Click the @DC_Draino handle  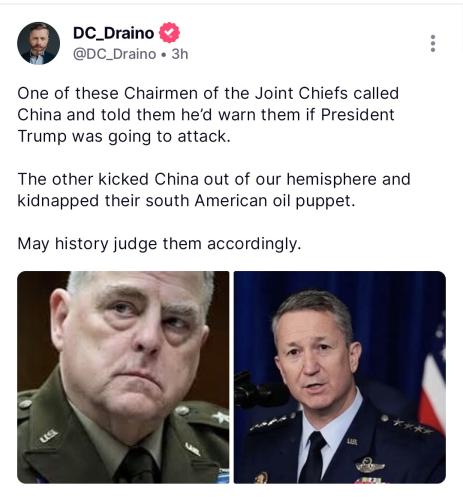[114, 54]
